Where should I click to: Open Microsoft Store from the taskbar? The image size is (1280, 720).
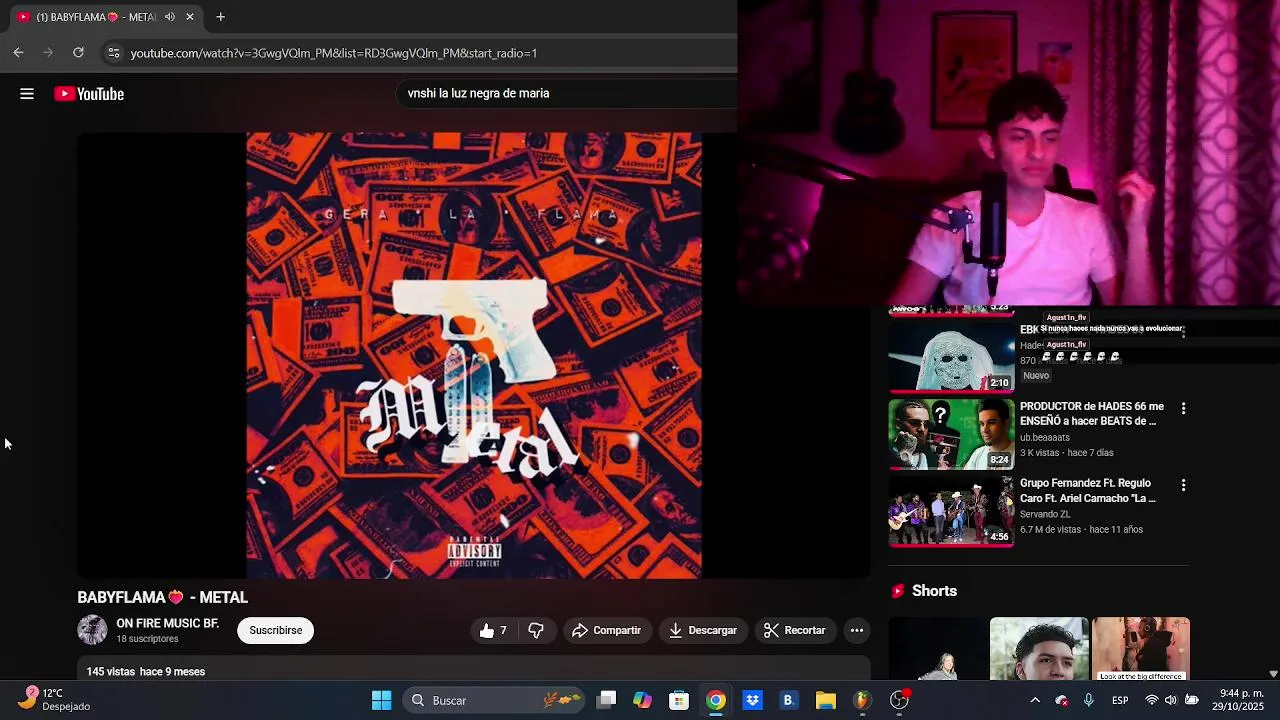[x=679, y=700]
